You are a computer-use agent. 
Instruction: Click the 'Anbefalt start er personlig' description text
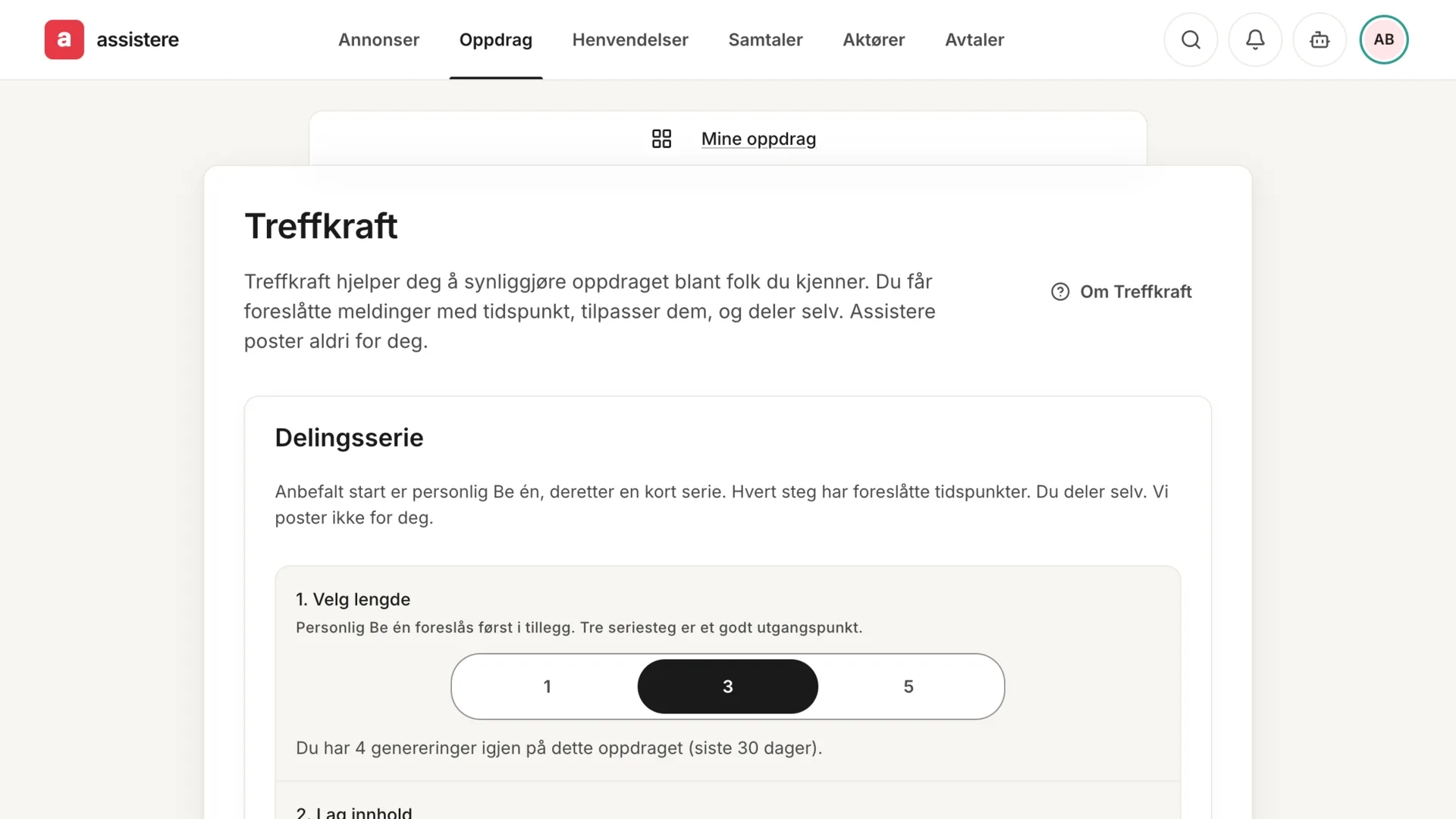721,504
